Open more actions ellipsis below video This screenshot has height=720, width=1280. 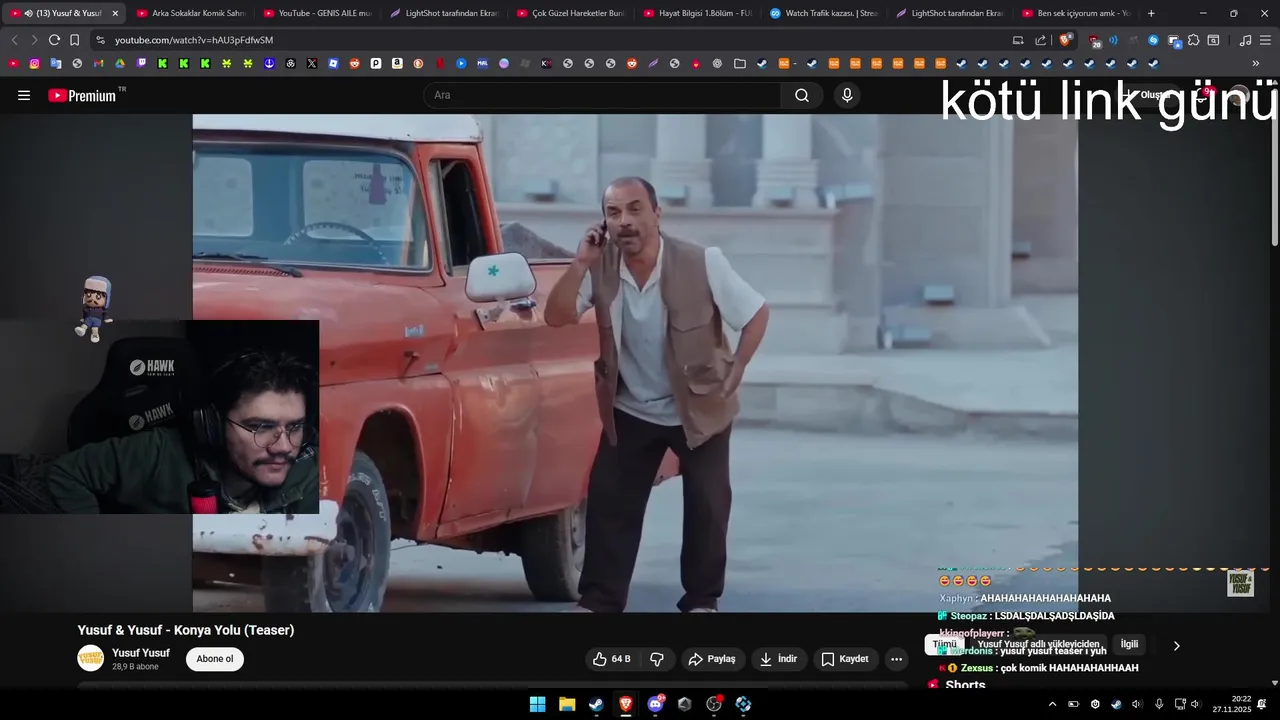click(896, 659)
